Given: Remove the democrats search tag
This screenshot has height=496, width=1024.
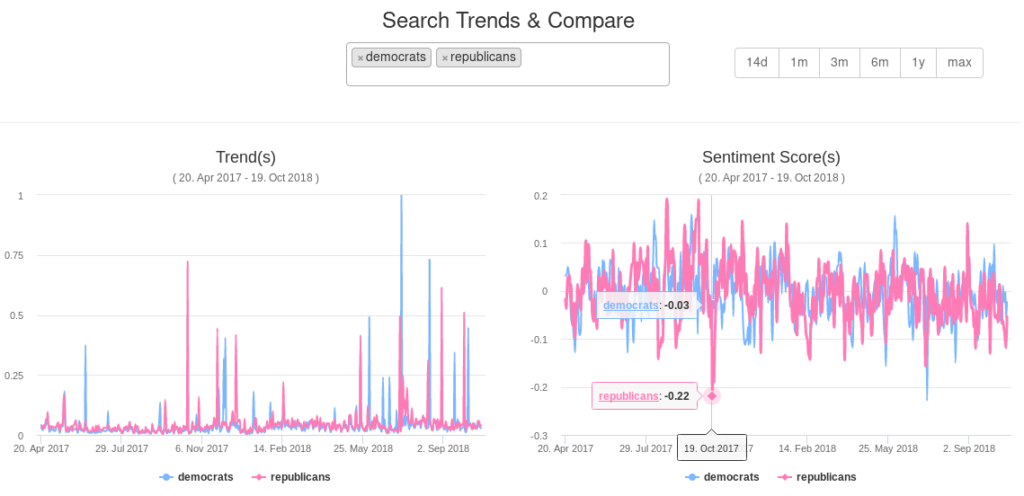Looking at the screenshot, I should pos(360,58).
